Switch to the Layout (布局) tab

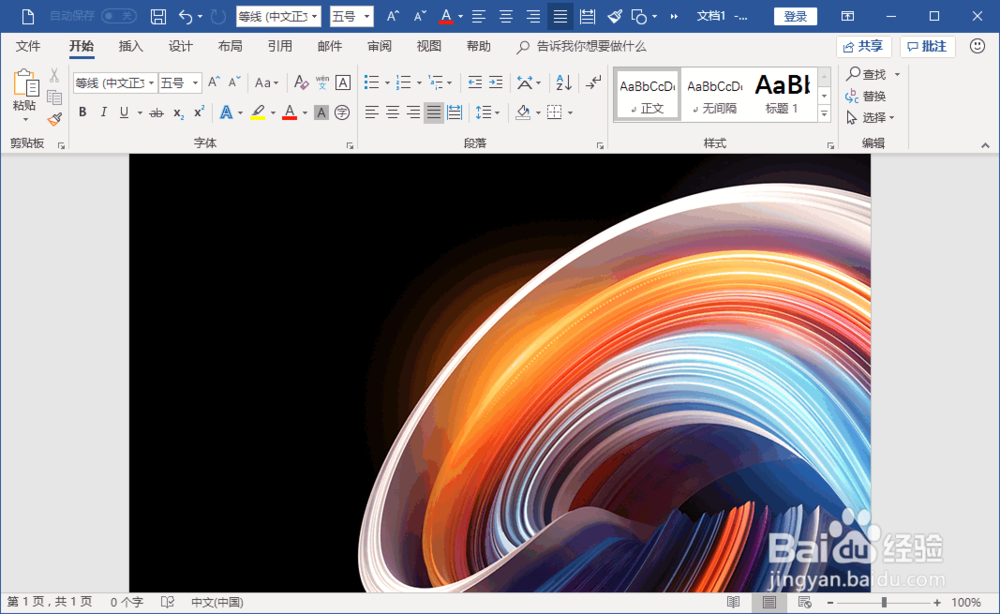[230, 47]
